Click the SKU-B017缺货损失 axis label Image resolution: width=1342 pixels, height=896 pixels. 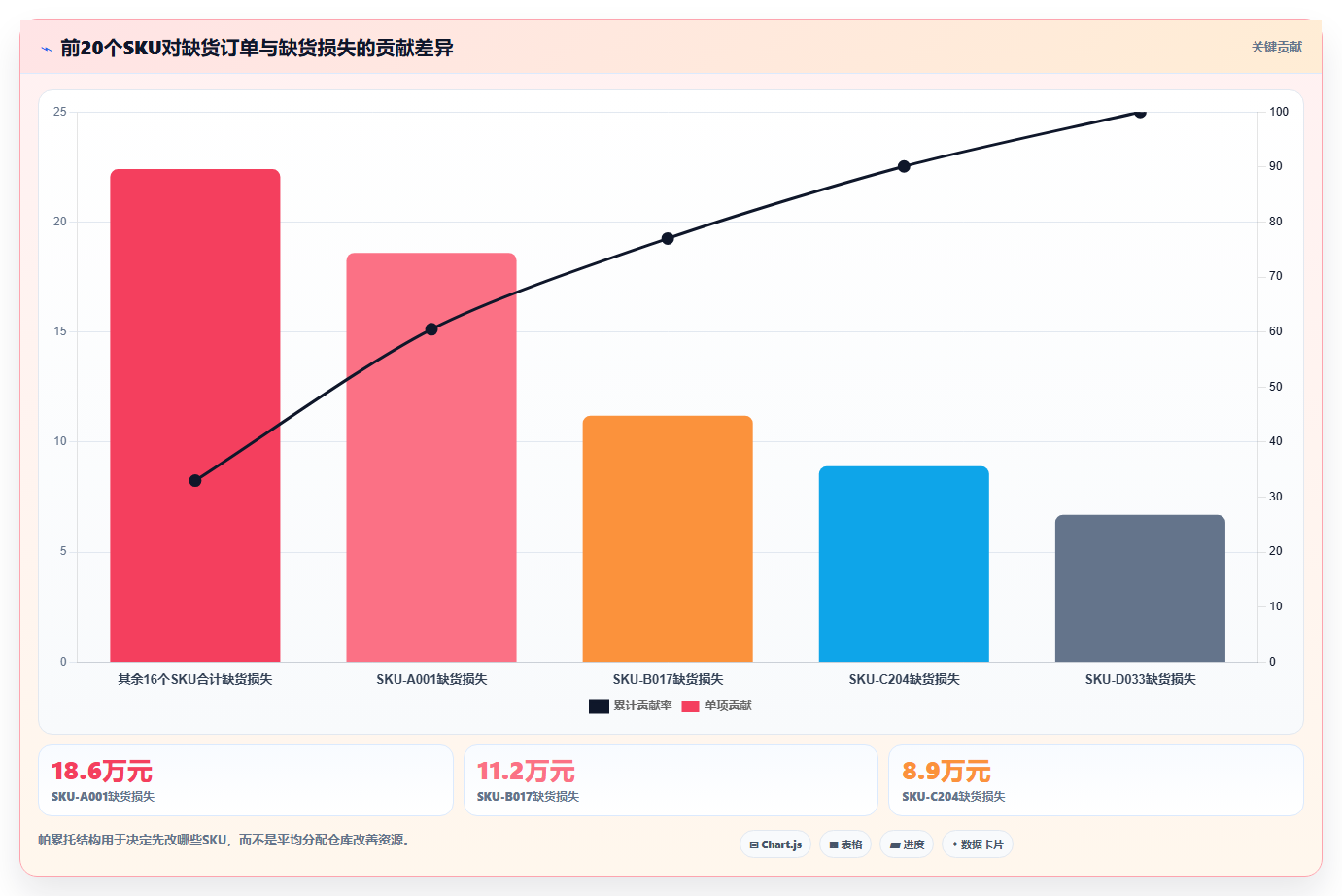[668, 679]
